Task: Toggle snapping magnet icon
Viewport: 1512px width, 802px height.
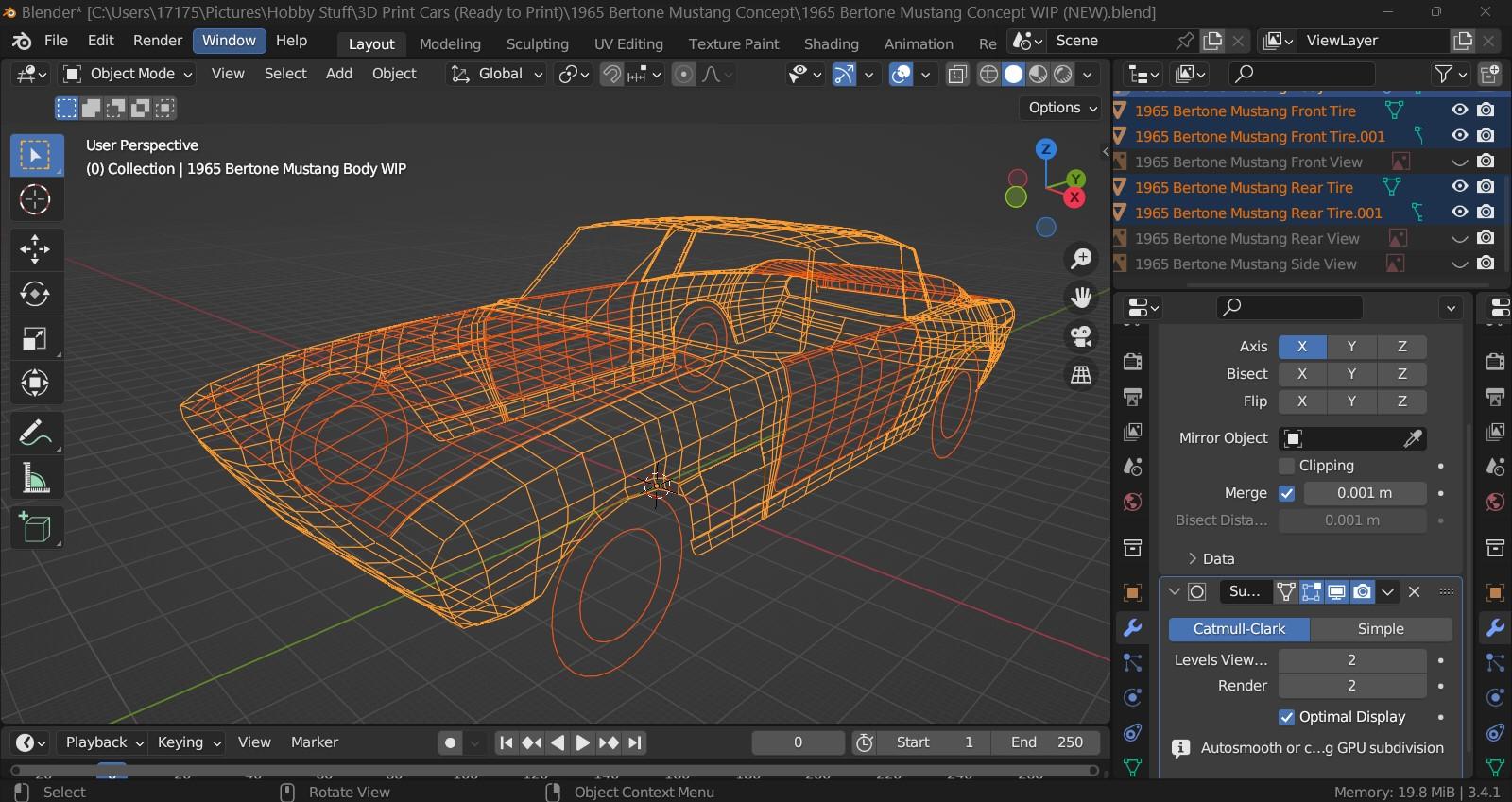Action: [x=611, y=74]
